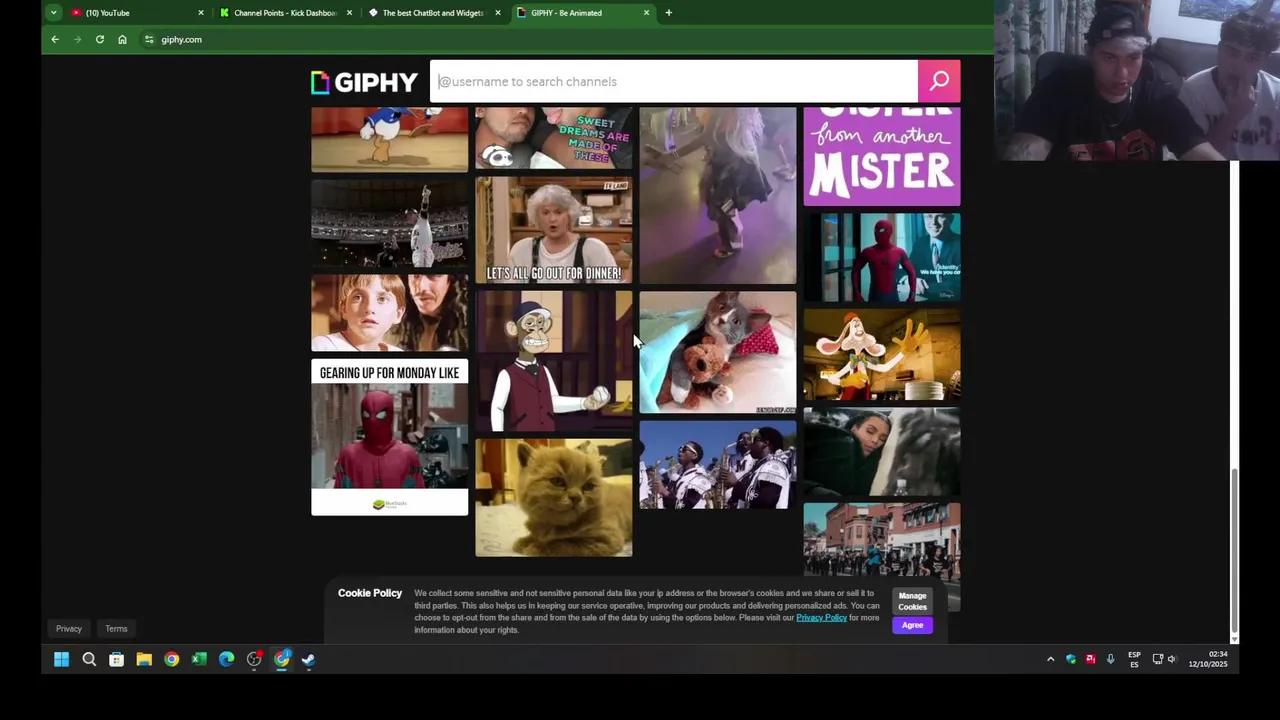Open the baseball stadium player GIF
The width and height of the screenshot is (1280, 720).
(389, 224)
